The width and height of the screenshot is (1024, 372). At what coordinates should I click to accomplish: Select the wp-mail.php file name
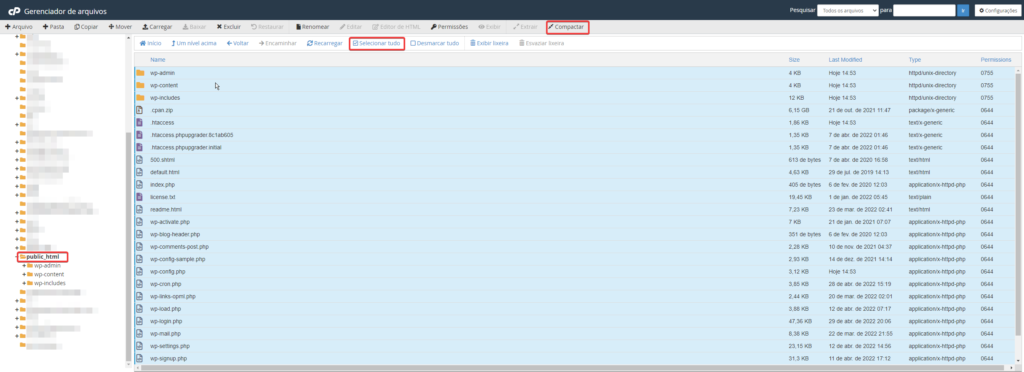(x=165, y=333)
